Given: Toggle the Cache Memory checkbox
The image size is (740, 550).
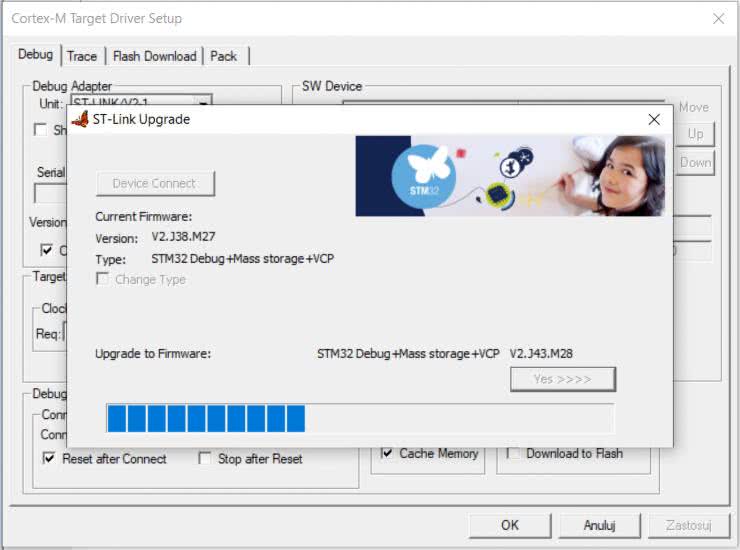Looking at the screenshot, I should click(387, 453).
